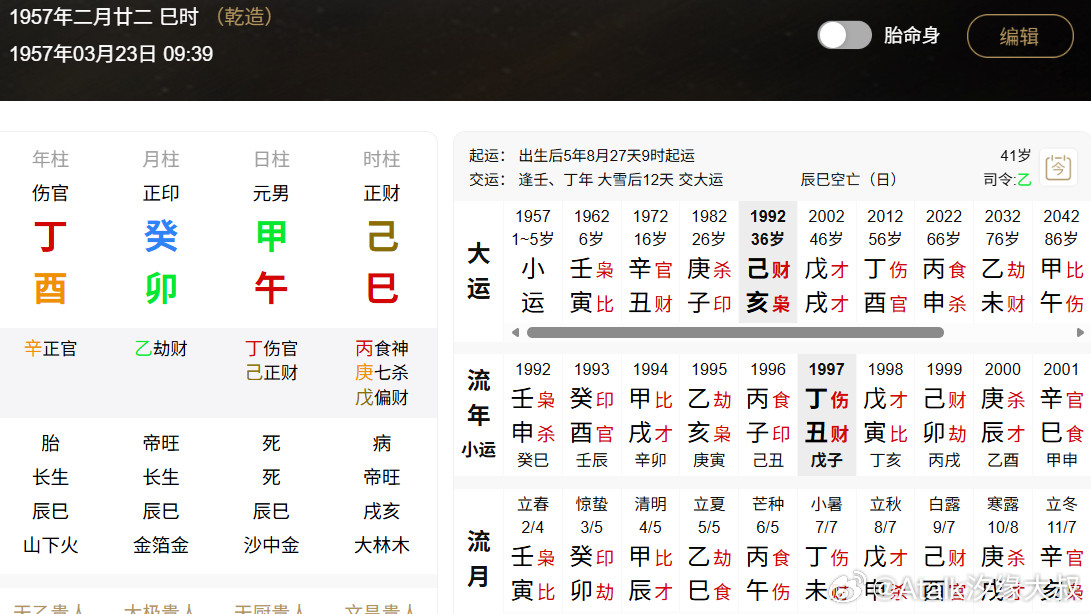Select 流月 立夏 5/5
This screenshot has height=614, width=1091.
coord(709,550)
